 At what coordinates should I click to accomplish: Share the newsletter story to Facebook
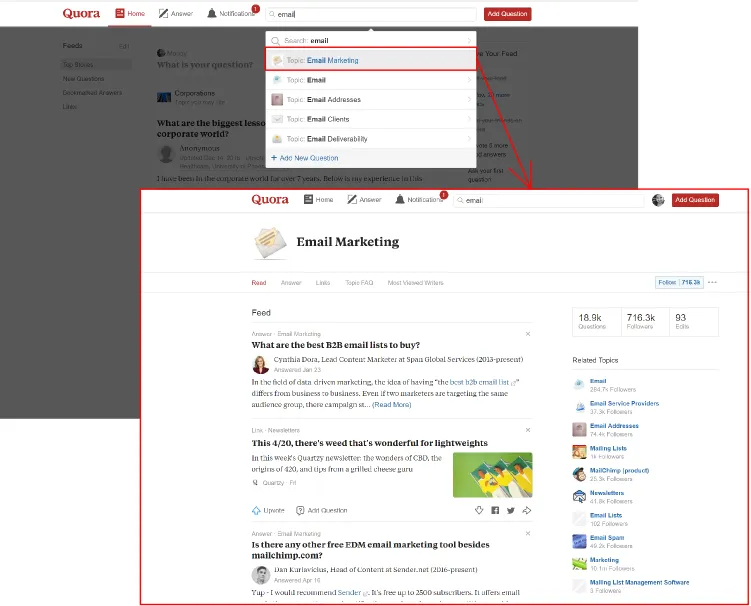tap(495, 510)
